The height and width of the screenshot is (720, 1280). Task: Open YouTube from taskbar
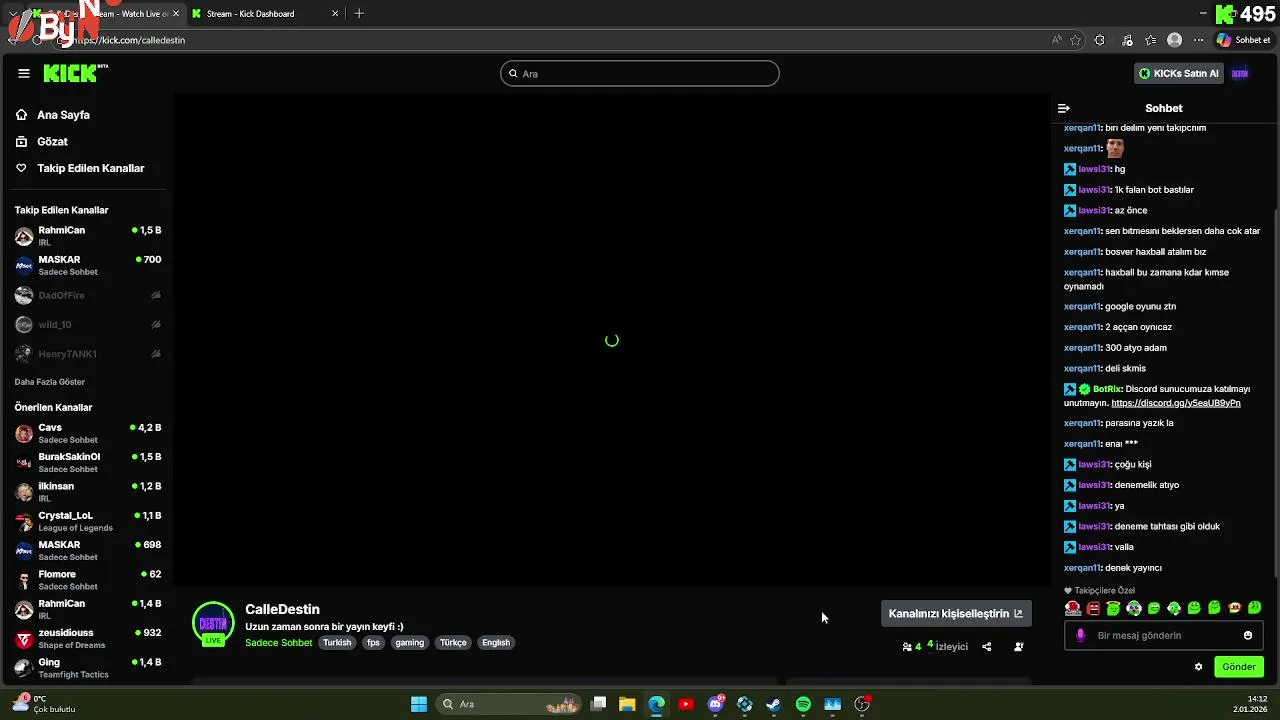(686, 704)
